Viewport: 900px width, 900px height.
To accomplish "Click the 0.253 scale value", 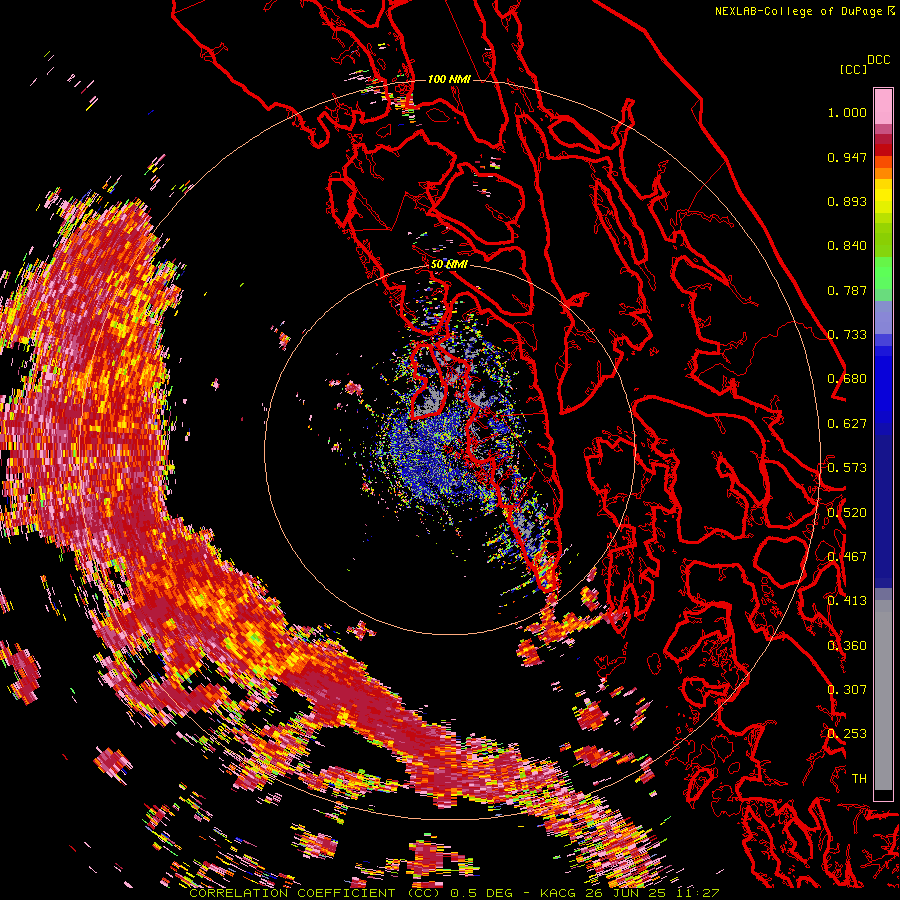I will tap(847, 734).
